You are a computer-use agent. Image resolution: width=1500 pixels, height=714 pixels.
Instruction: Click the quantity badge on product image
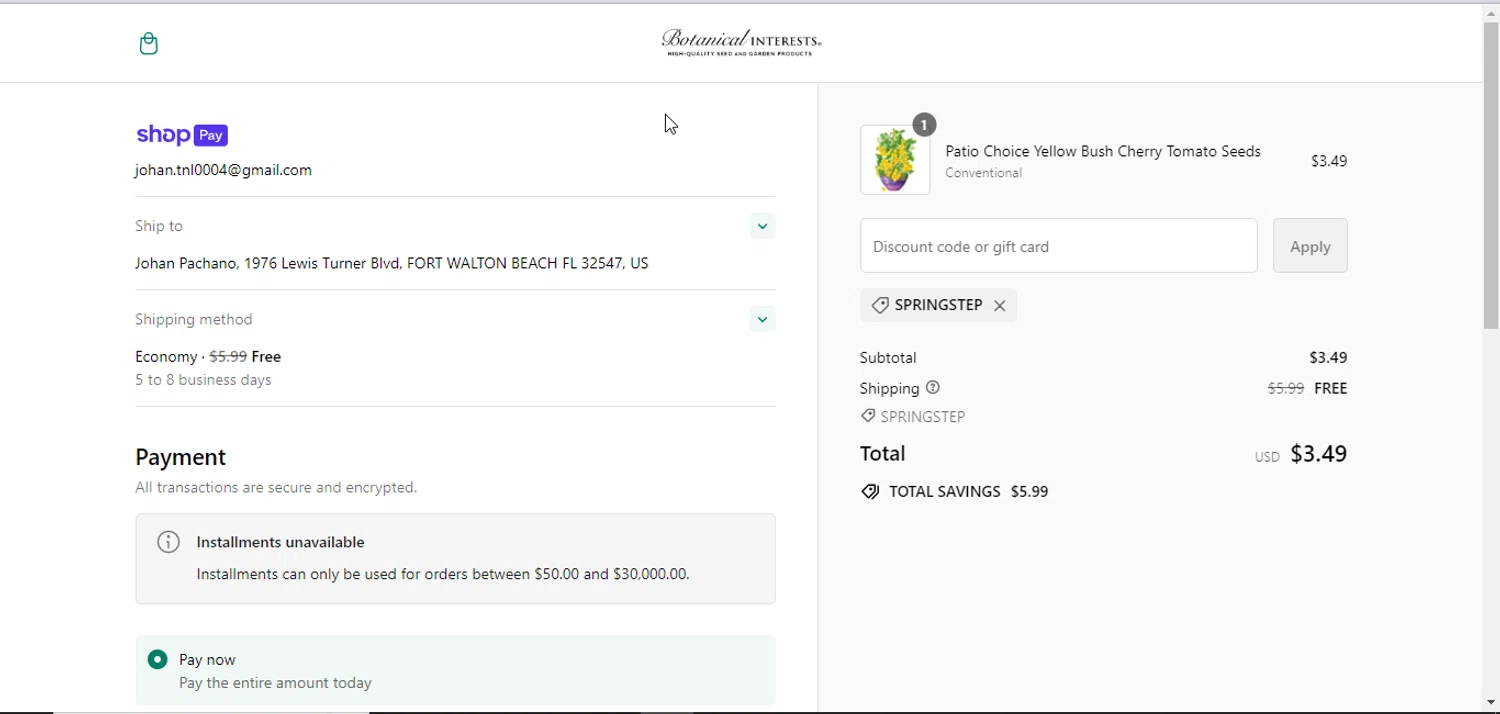[924, 125]
